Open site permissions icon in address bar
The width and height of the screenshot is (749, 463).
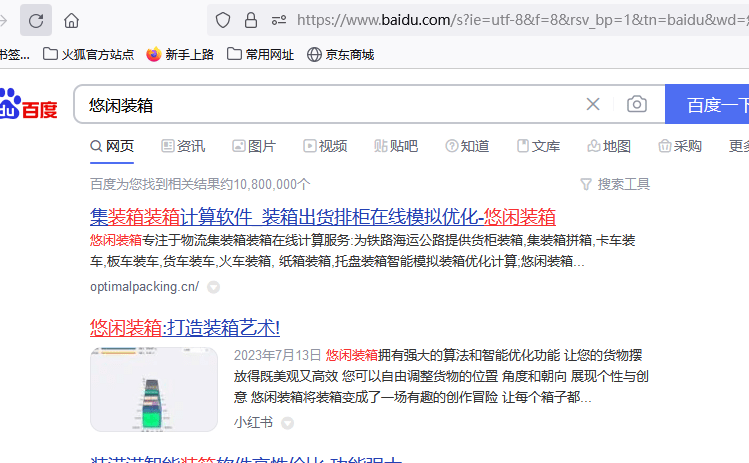[279, 20]
